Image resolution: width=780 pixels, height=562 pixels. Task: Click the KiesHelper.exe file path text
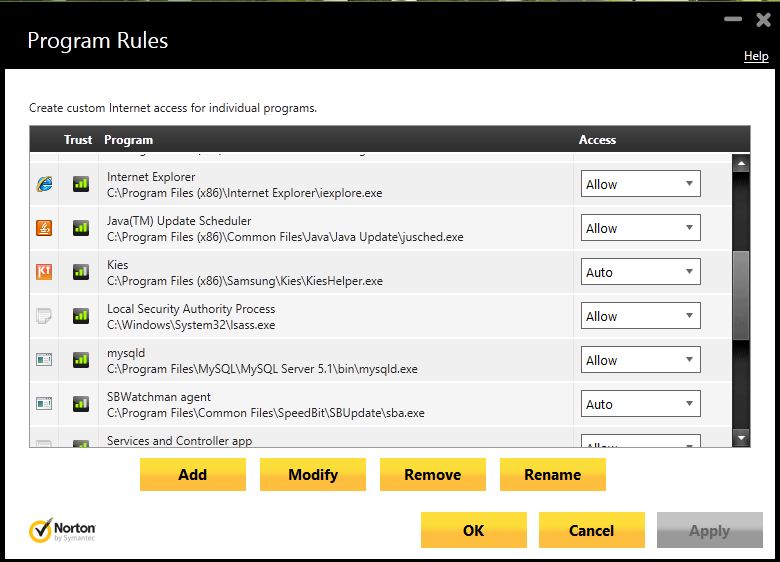click(245, 281)
